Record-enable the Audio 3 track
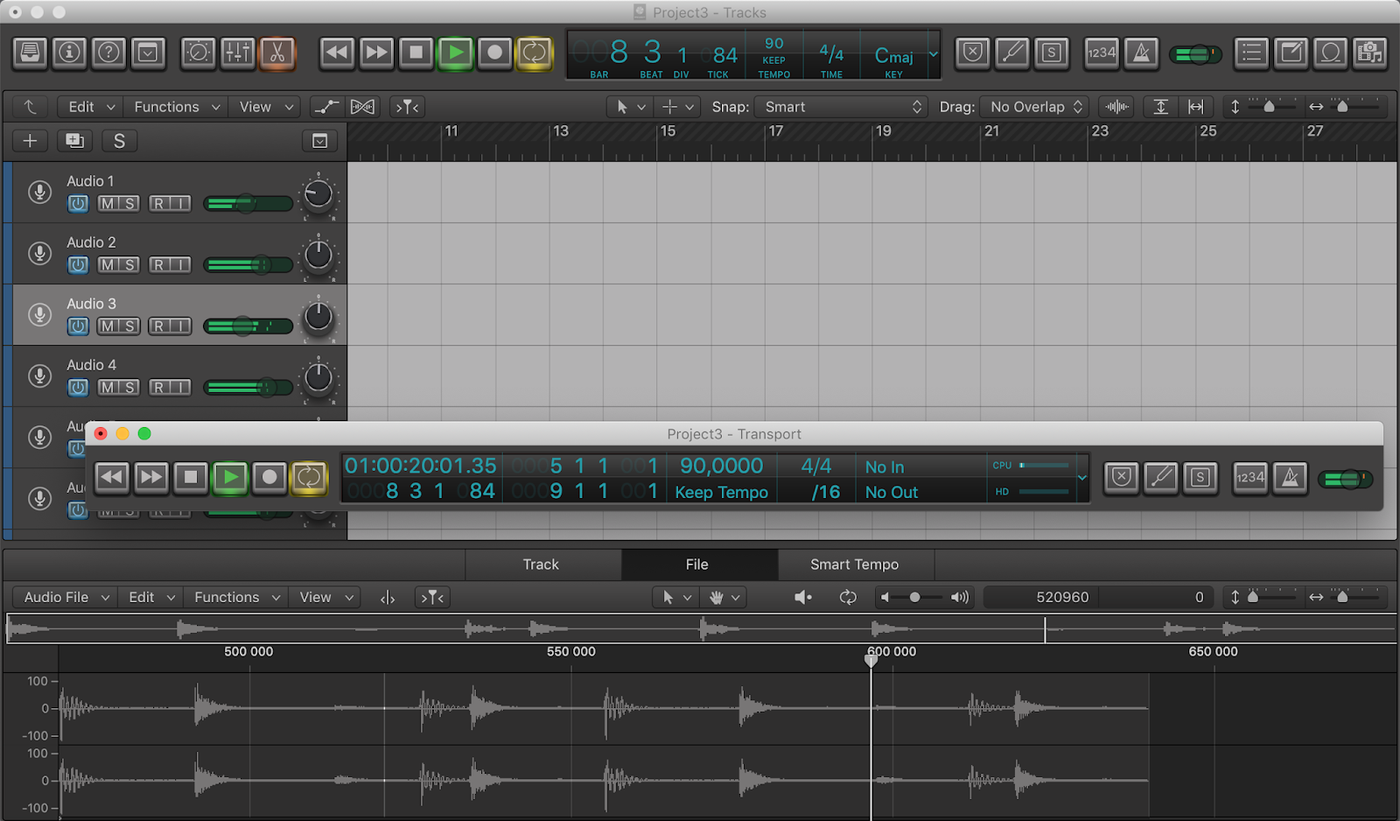This screenshot has width=1400, height=821. (x=159, y=326)
